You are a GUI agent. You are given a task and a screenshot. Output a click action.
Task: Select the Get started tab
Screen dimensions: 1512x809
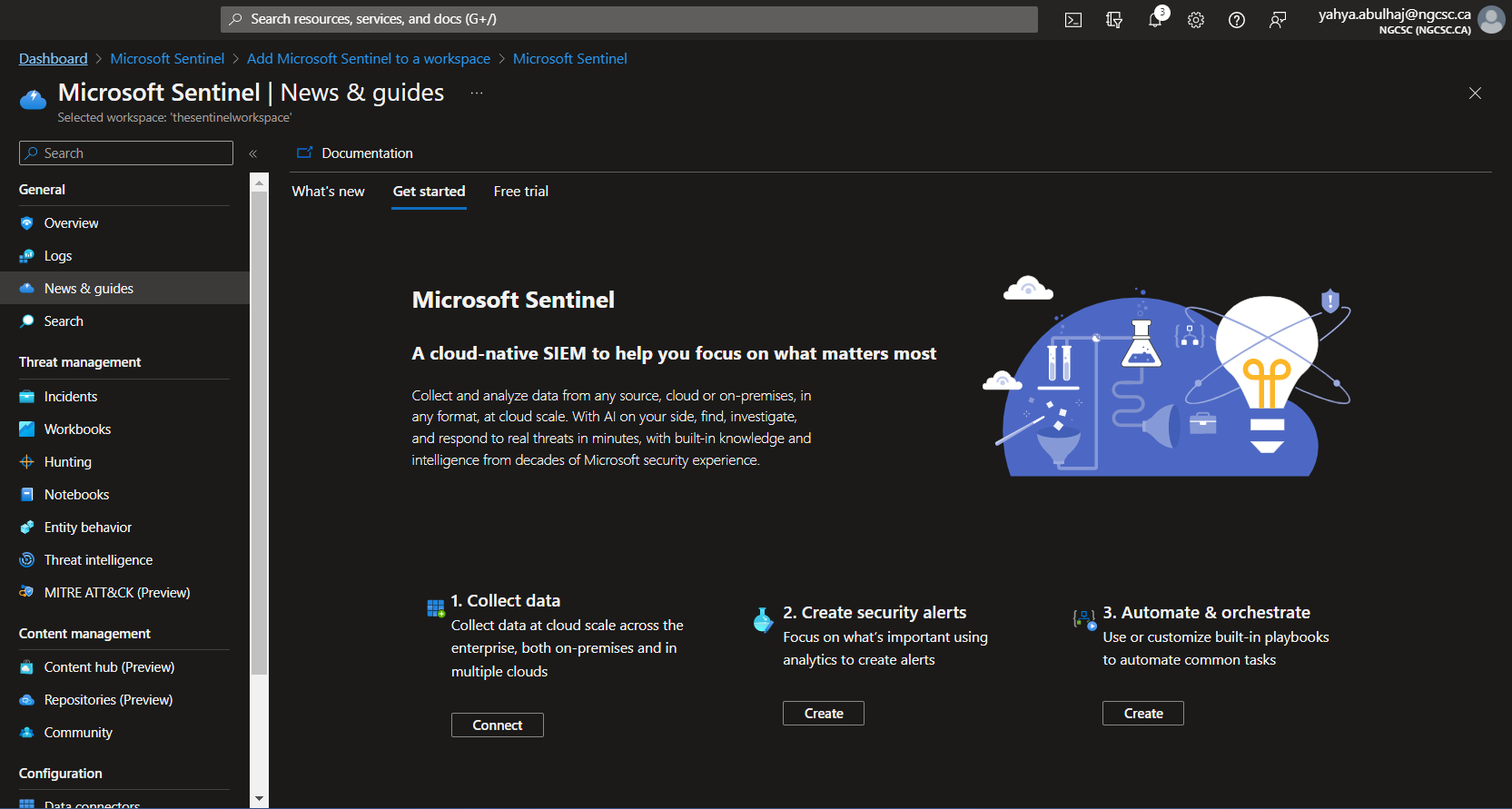pos(429,192)
